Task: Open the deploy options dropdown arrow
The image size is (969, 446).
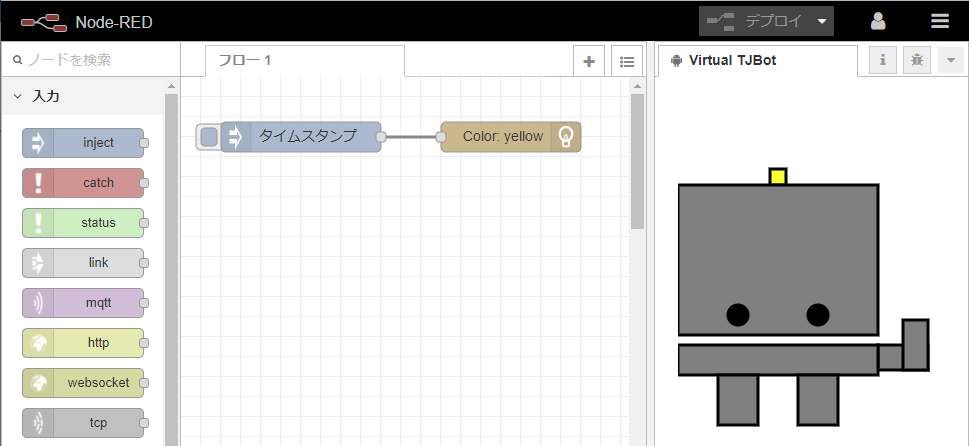Action: pyautogui.click(x=822, y=22)
